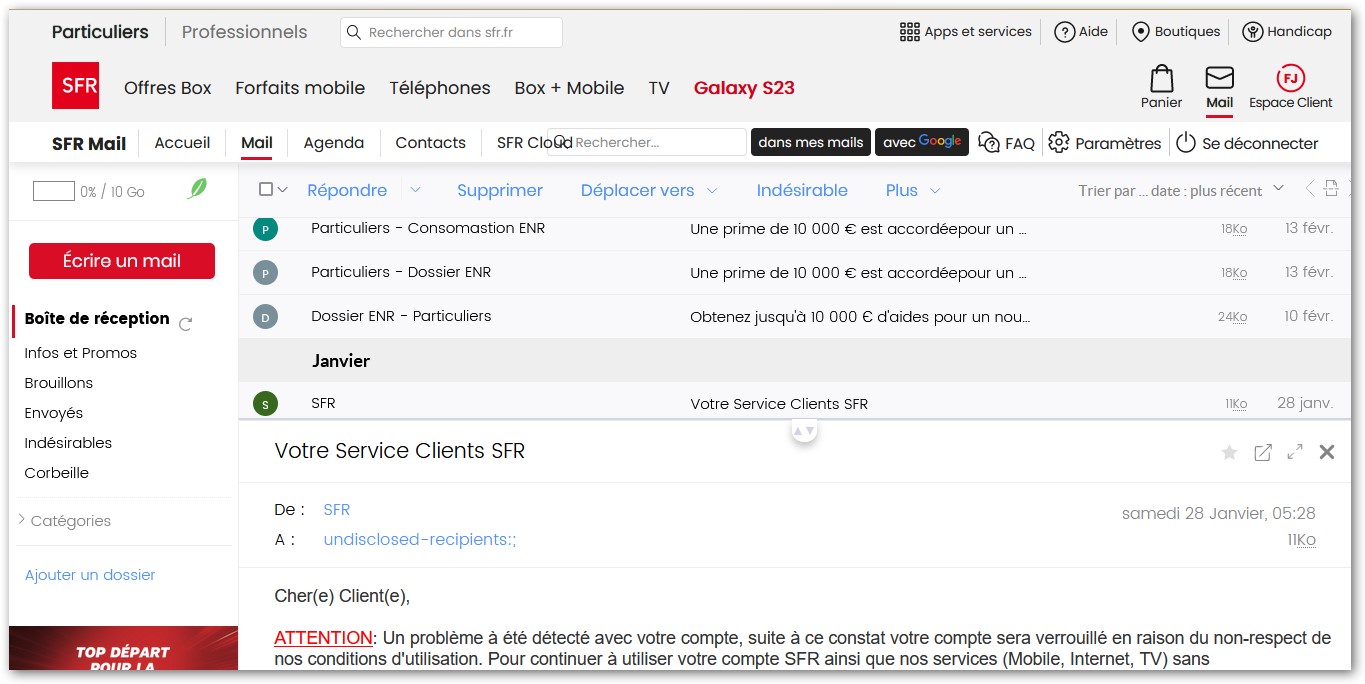Open Espace Client FJ avatar
The image size is (1365, 684).
(x=1290, y=78)
